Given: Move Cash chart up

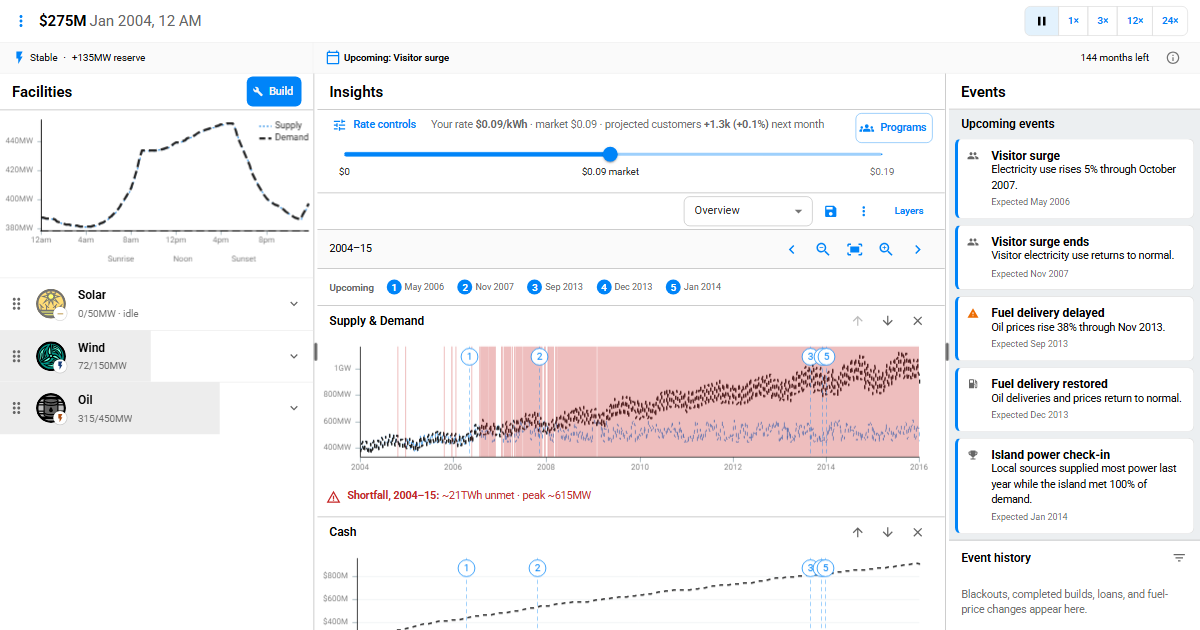Looking at the screenshot, I should click(857, 532).
